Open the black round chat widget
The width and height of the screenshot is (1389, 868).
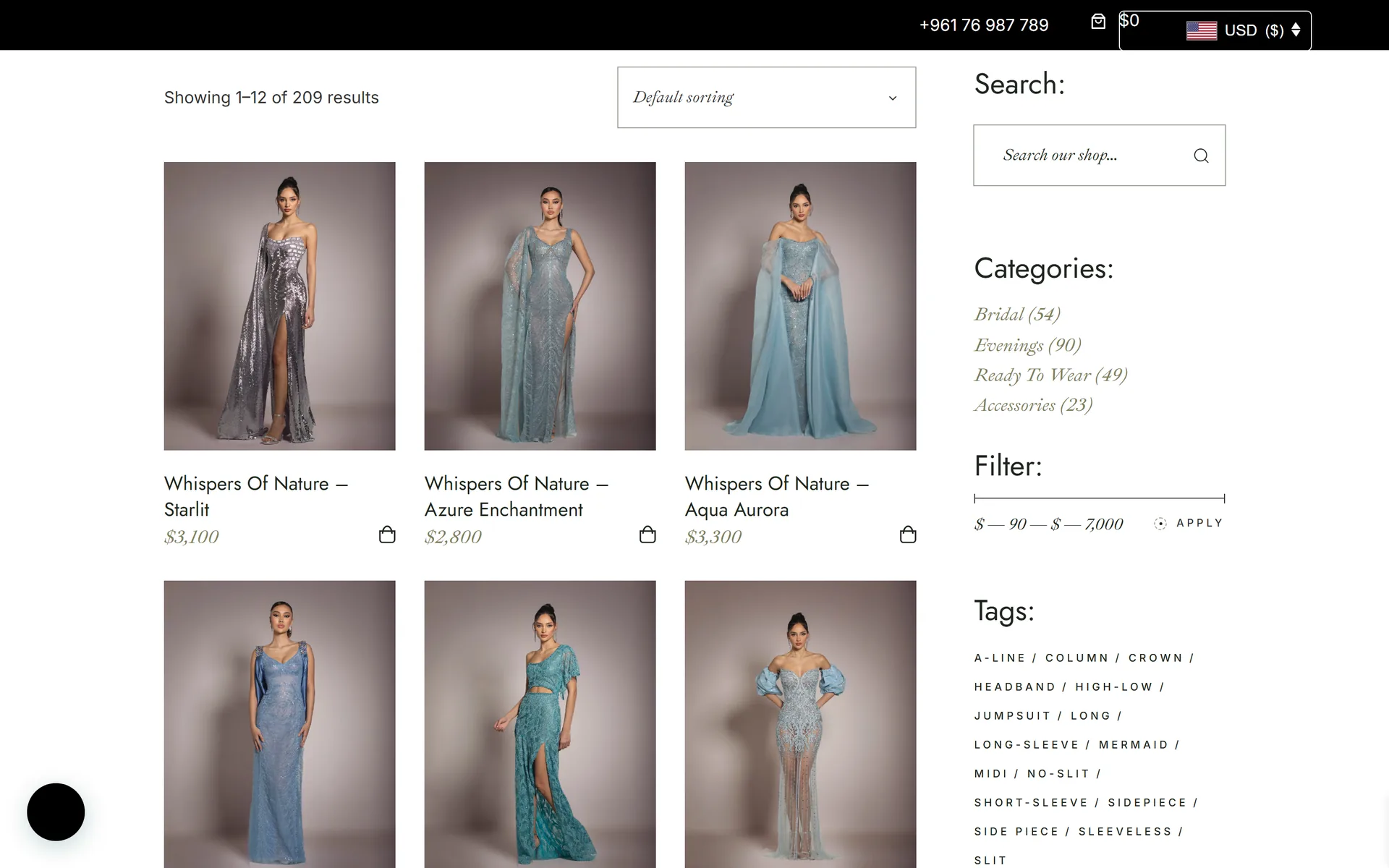tap(56, 812)
